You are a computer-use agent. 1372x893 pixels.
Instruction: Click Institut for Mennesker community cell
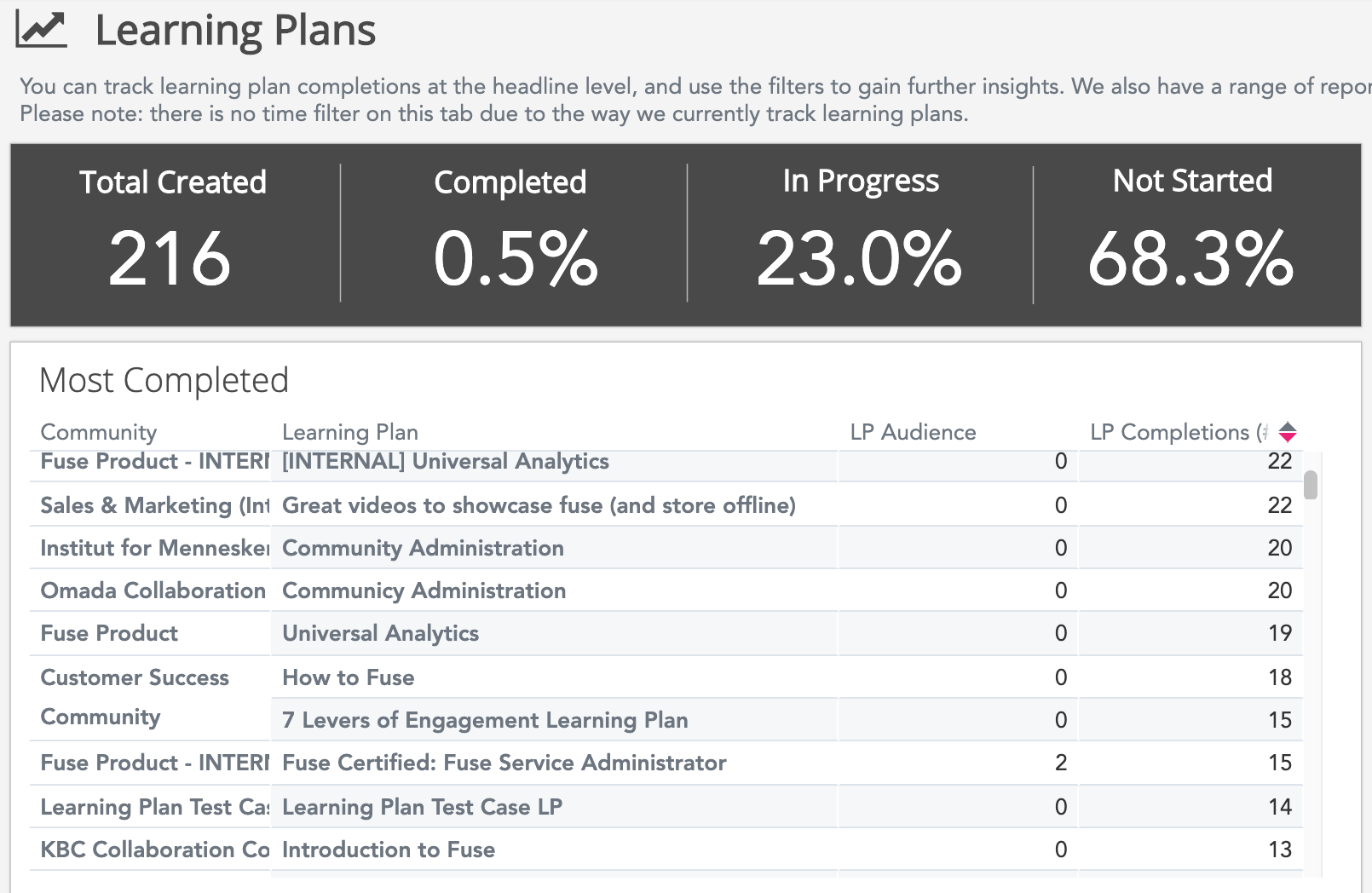[153, 548]
